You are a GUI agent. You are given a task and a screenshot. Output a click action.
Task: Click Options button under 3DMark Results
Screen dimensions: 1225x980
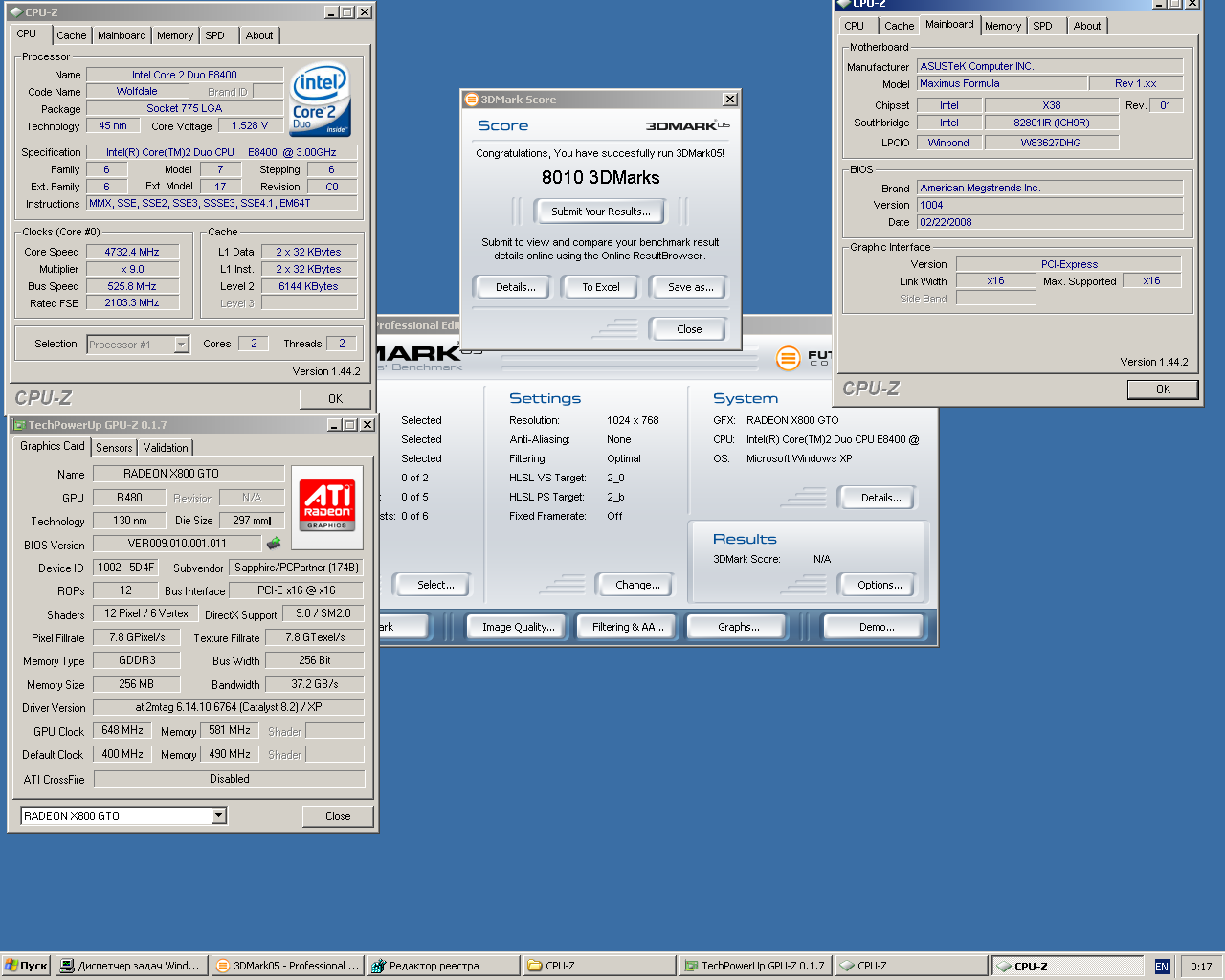coord(880,585)
